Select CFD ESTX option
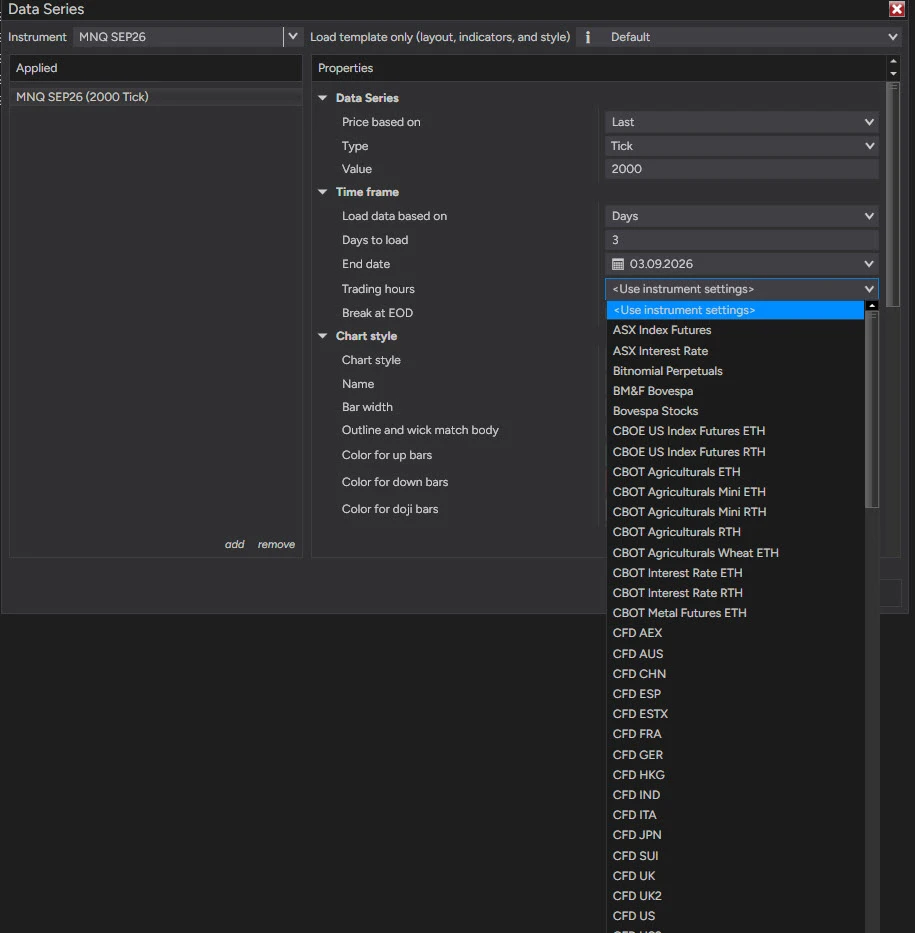 [x=735, y=714]
